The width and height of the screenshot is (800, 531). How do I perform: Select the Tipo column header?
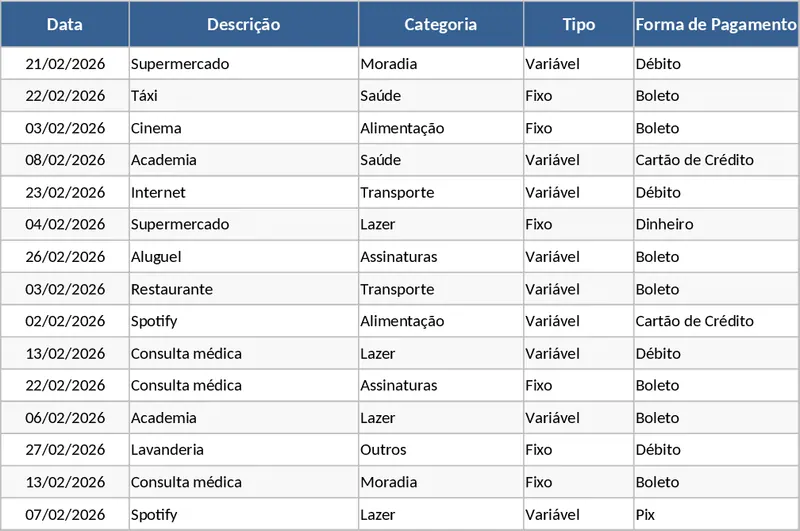tap(578, 25)
